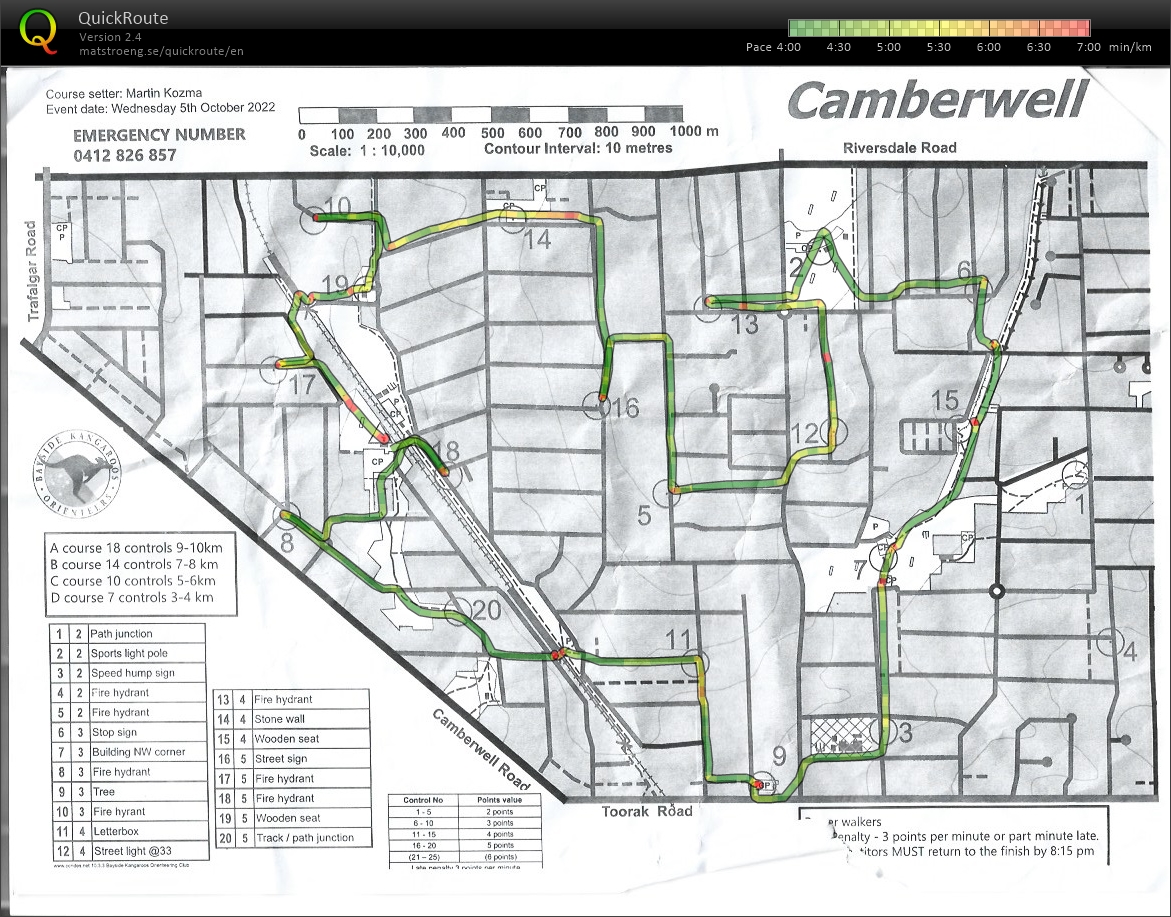Click the Riversdale Road label

tap(899, 148)
